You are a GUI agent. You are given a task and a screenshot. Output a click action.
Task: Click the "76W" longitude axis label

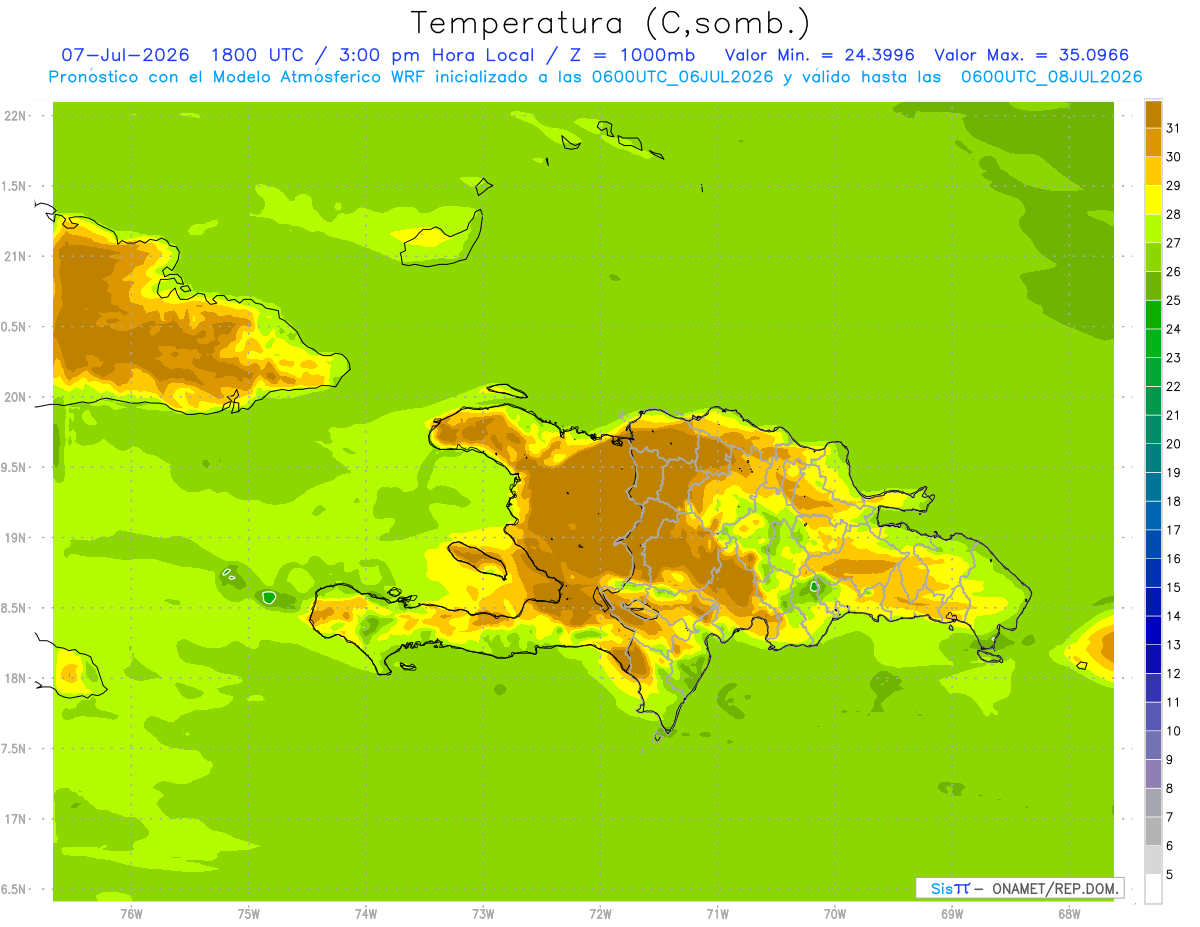131,913
